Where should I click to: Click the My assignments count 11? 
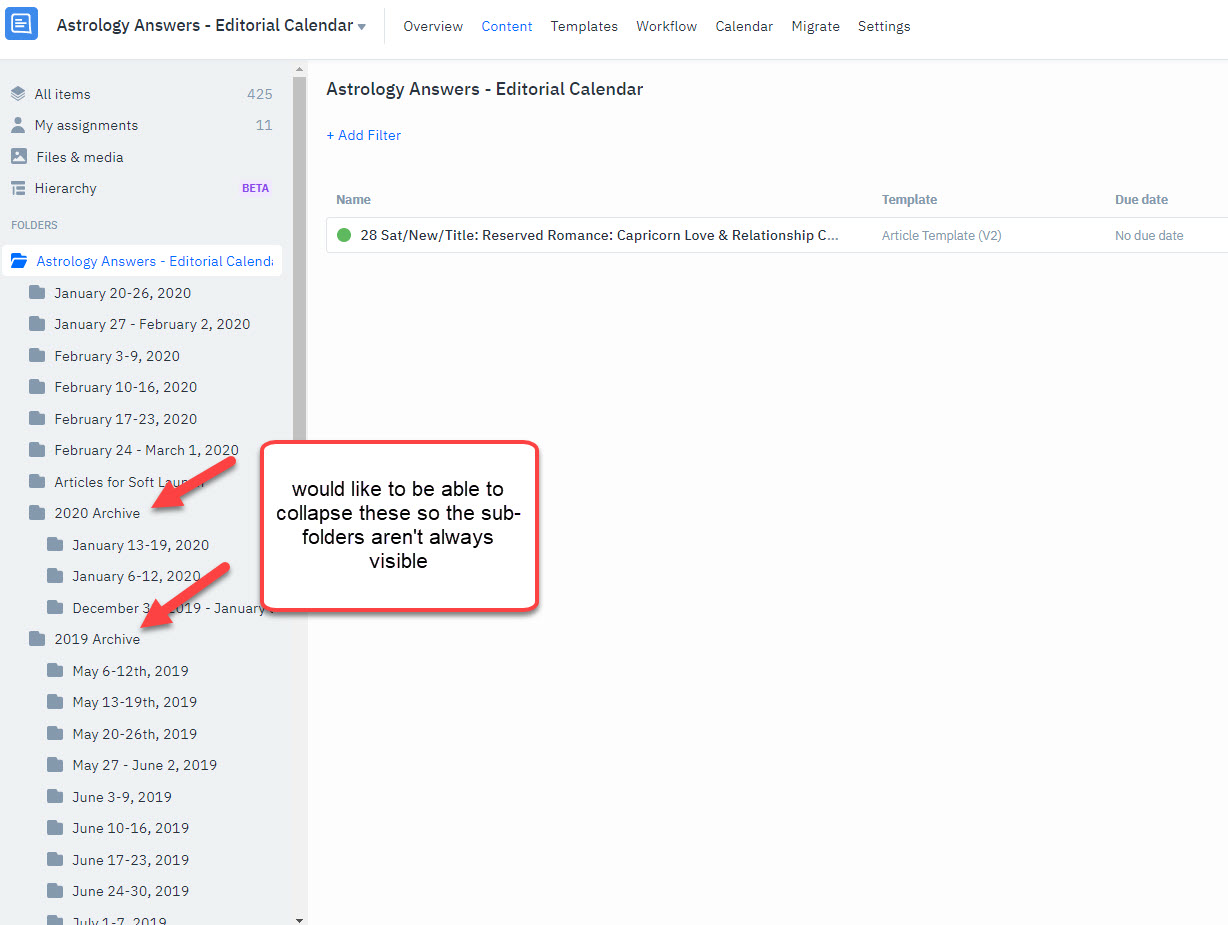(x=264, y=125)
